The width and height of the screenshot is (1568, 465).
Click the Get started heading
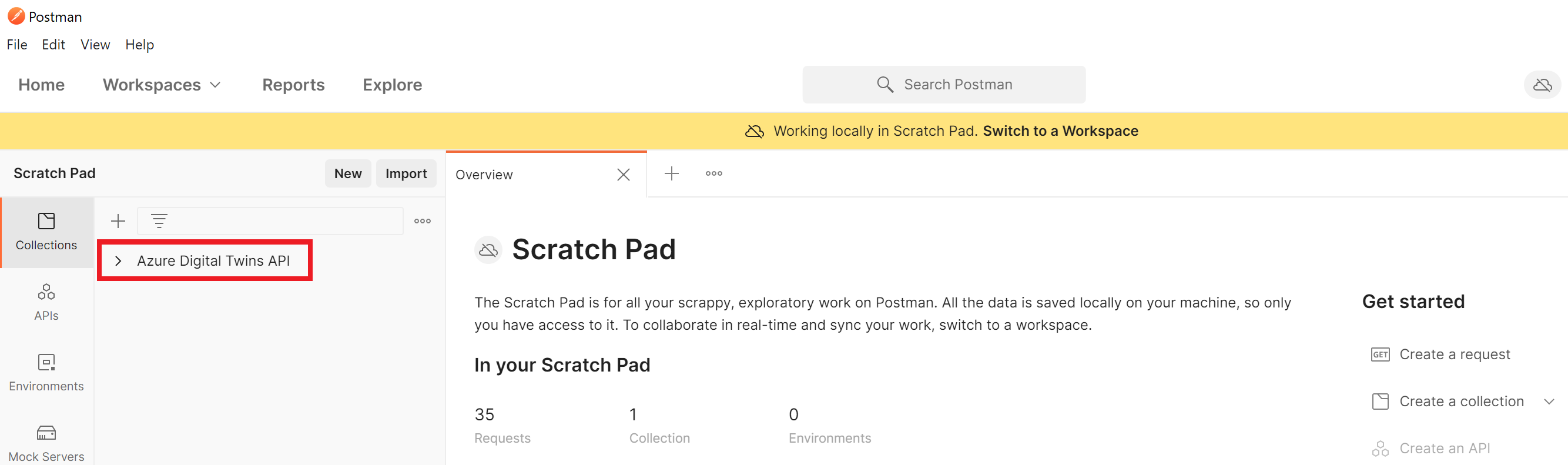click(1413, 301)
